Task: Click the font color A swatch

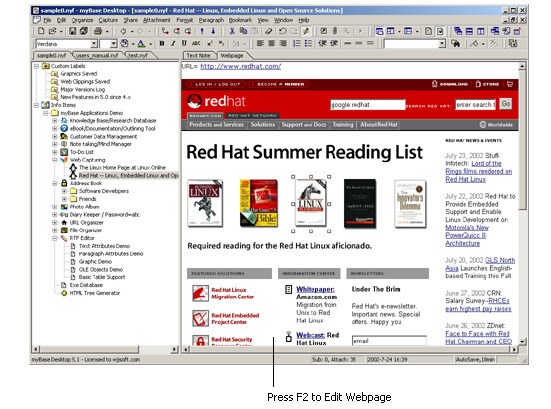Action: (x=141, y=44)
